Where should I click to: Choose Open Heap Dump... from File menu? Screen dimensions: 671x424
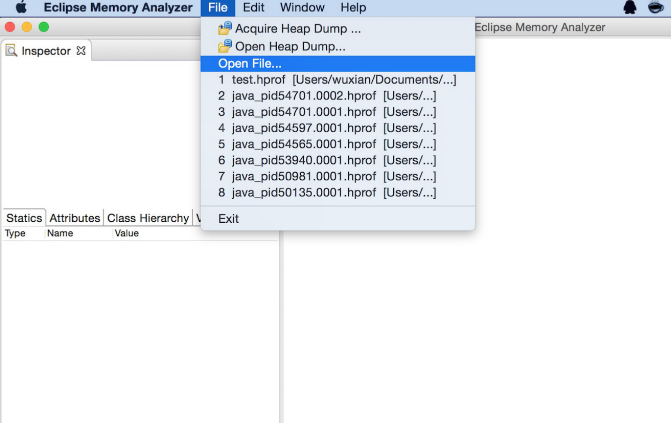(338, 46)
